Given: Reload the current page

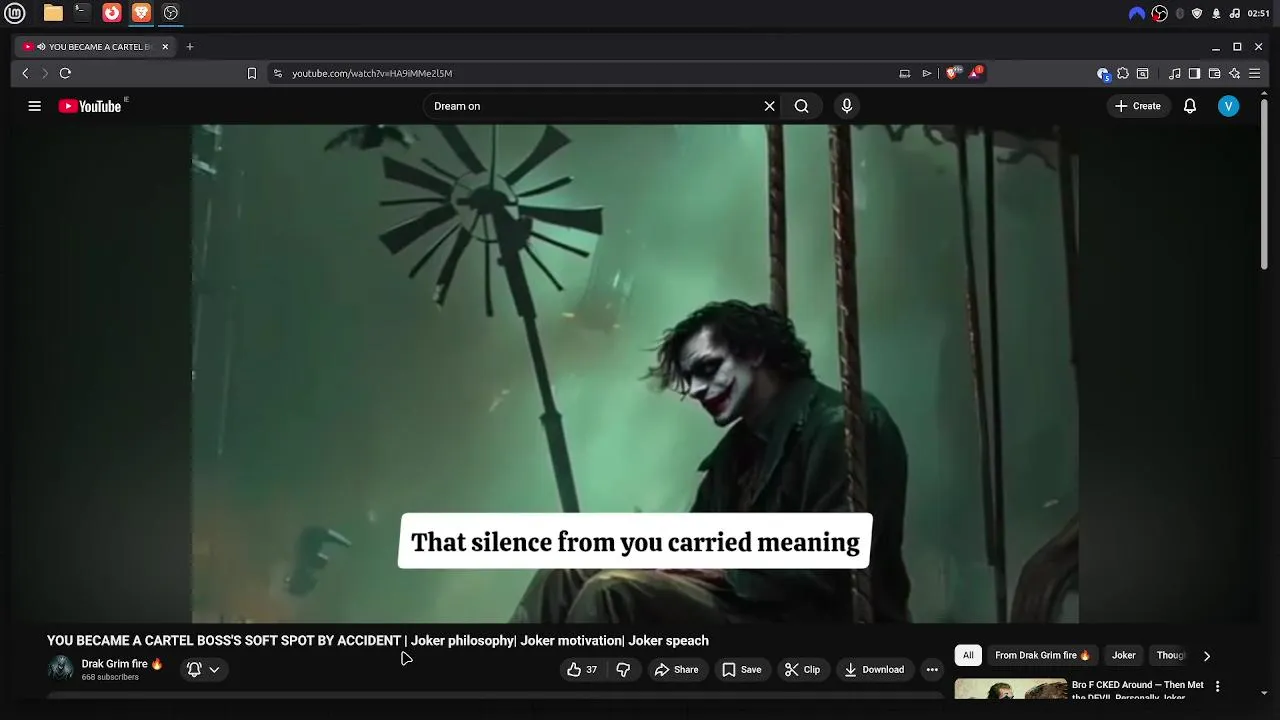Looking at the screenshot, I should (66, 73).
